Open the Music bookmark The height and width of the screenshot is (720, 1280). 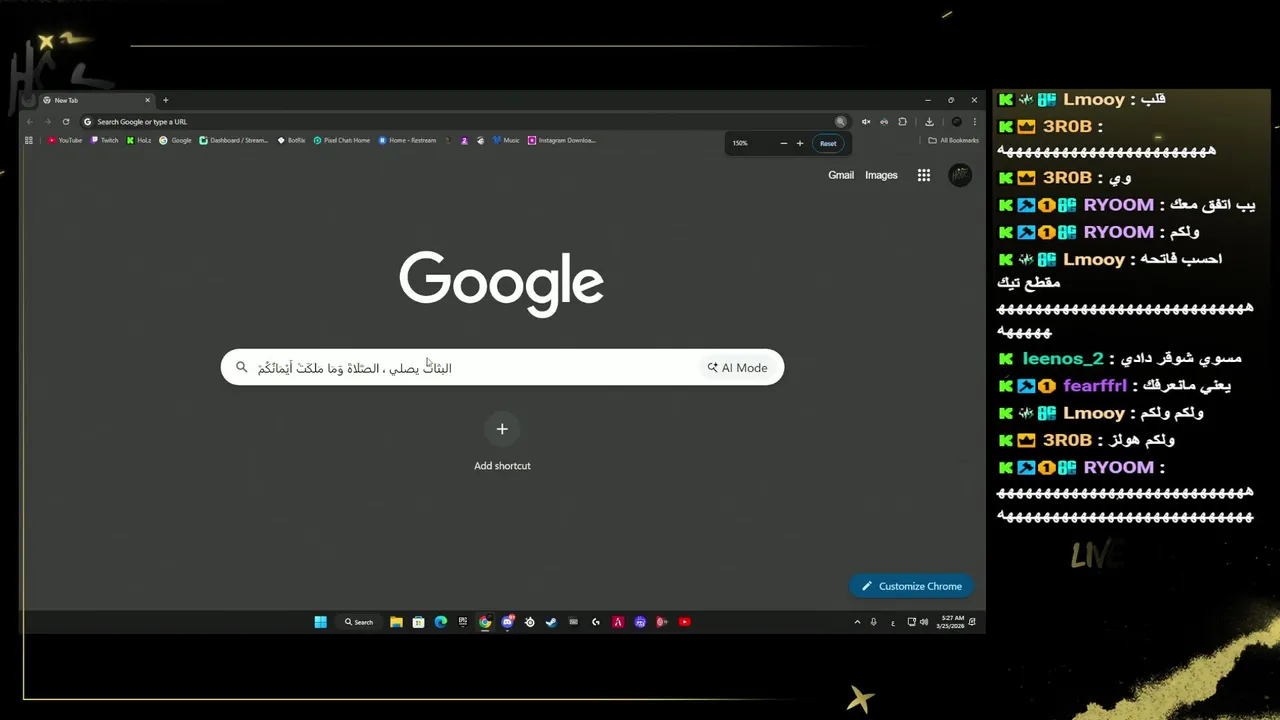point(506,140)
